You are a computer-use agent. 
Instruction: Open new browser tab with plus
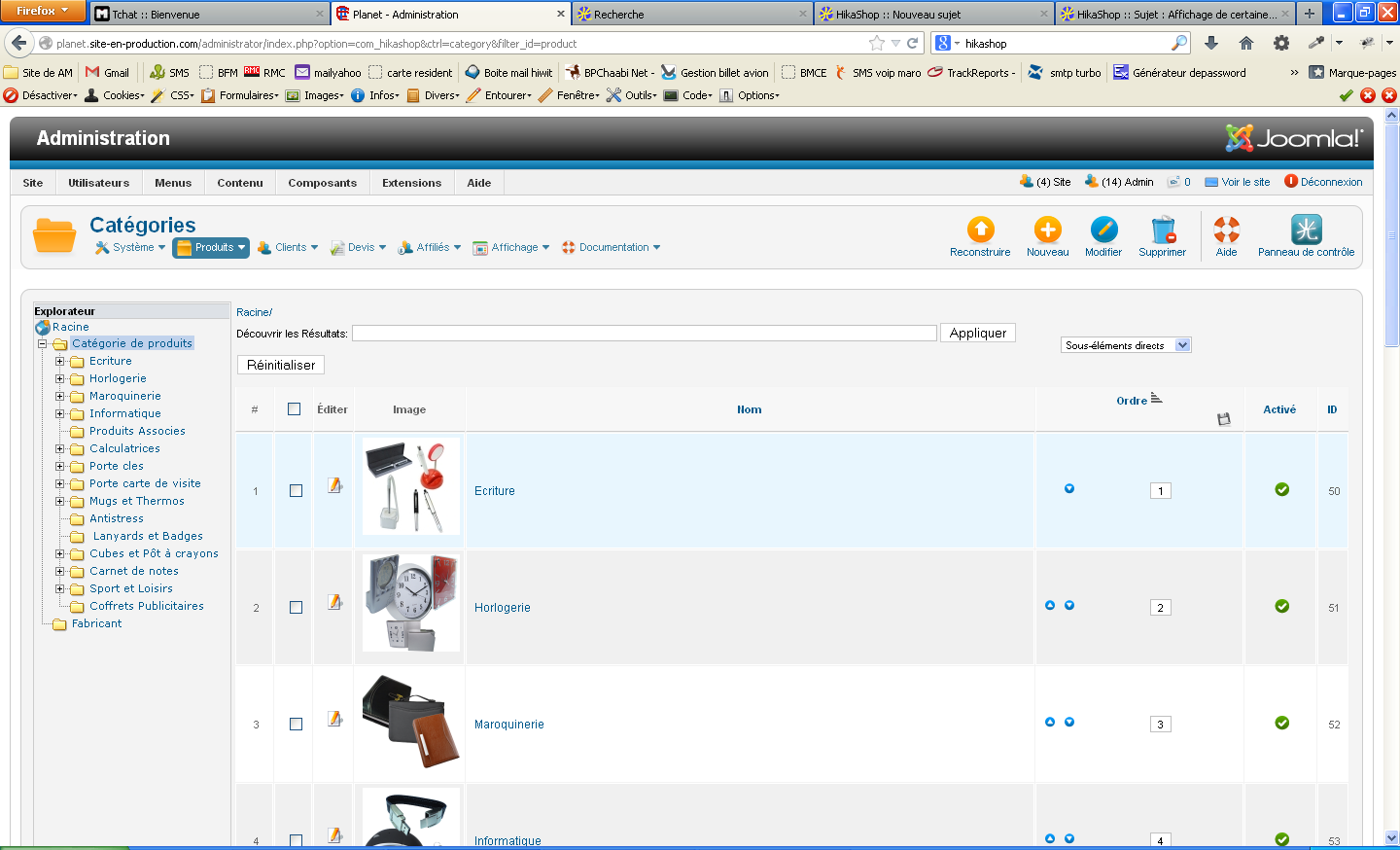point(1309,14)
